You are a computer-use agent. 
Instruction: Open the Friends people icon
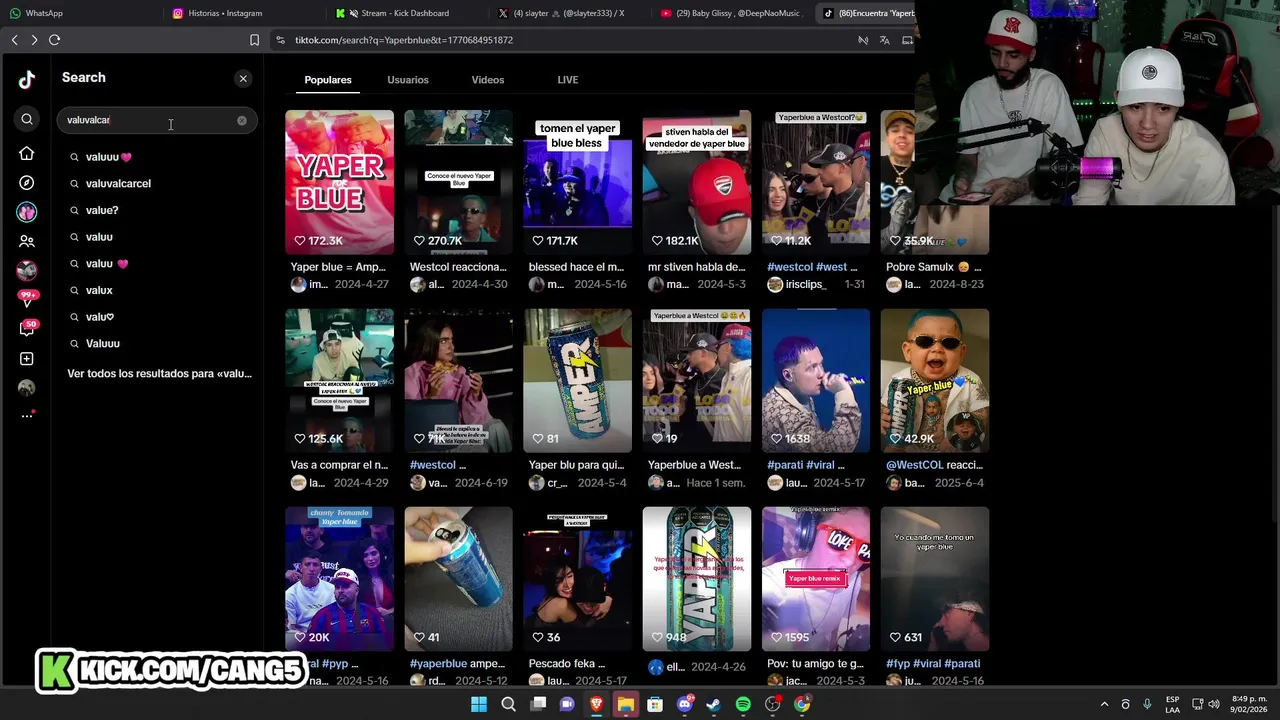pyautogui.click(x=27, y=241)
